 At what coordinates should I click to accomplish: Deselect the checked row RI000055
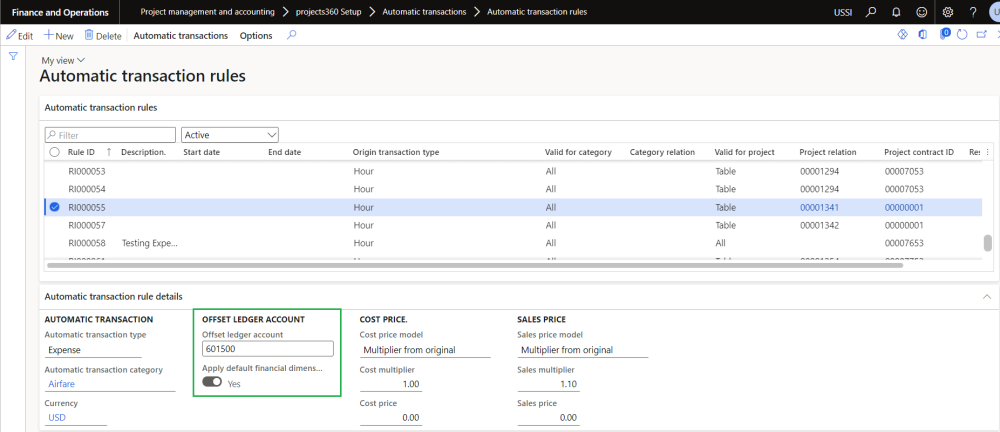pos(54,207)
